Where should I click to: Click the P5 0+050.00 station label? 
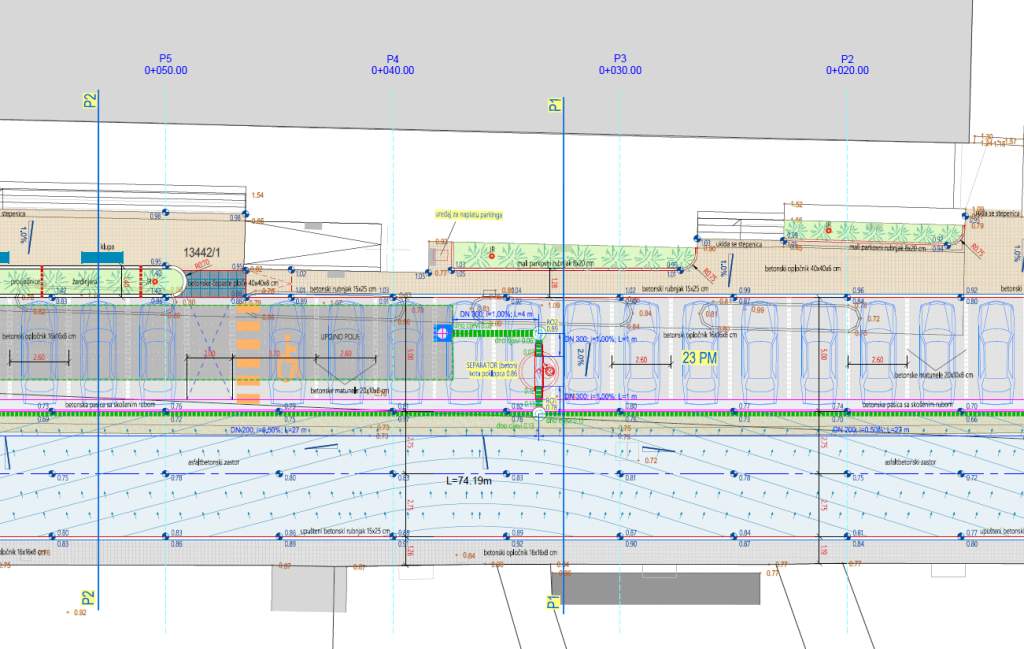166,65
